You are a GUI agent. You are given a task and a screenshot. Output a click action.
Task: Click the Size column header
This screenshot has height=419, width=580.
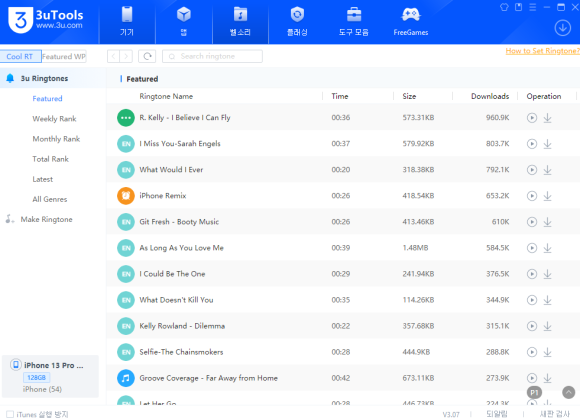click(x=409, y=97)
